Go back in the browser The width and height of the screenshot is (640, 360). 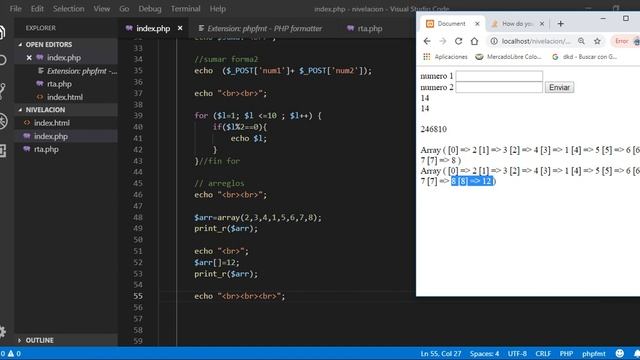point(427,41)
